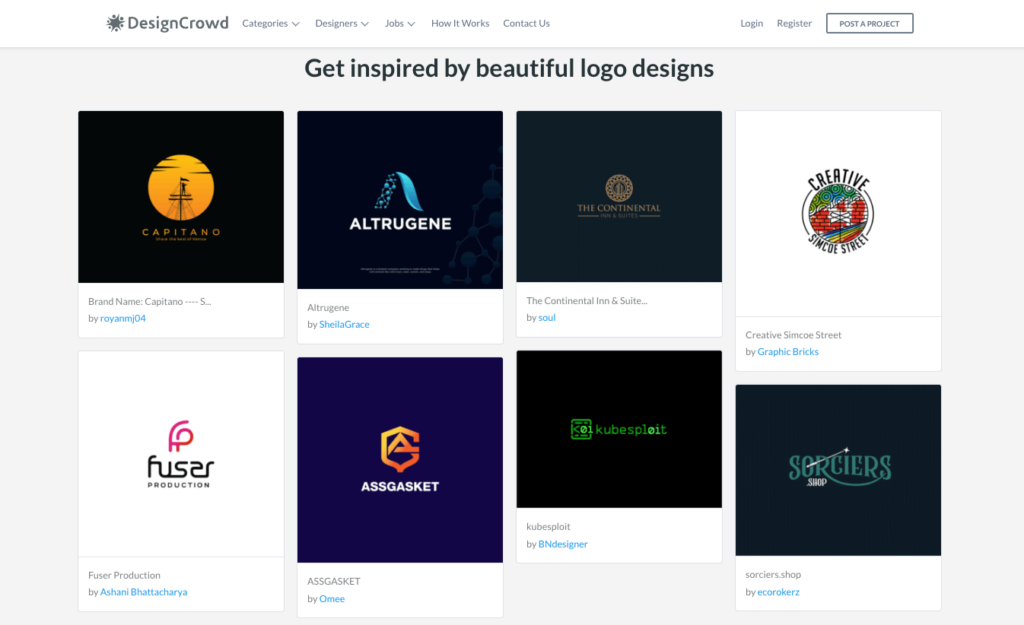The image size is (1024, 625).
Task: Open the Altrugene logo thumbnail
Action: tap(400, 200)
